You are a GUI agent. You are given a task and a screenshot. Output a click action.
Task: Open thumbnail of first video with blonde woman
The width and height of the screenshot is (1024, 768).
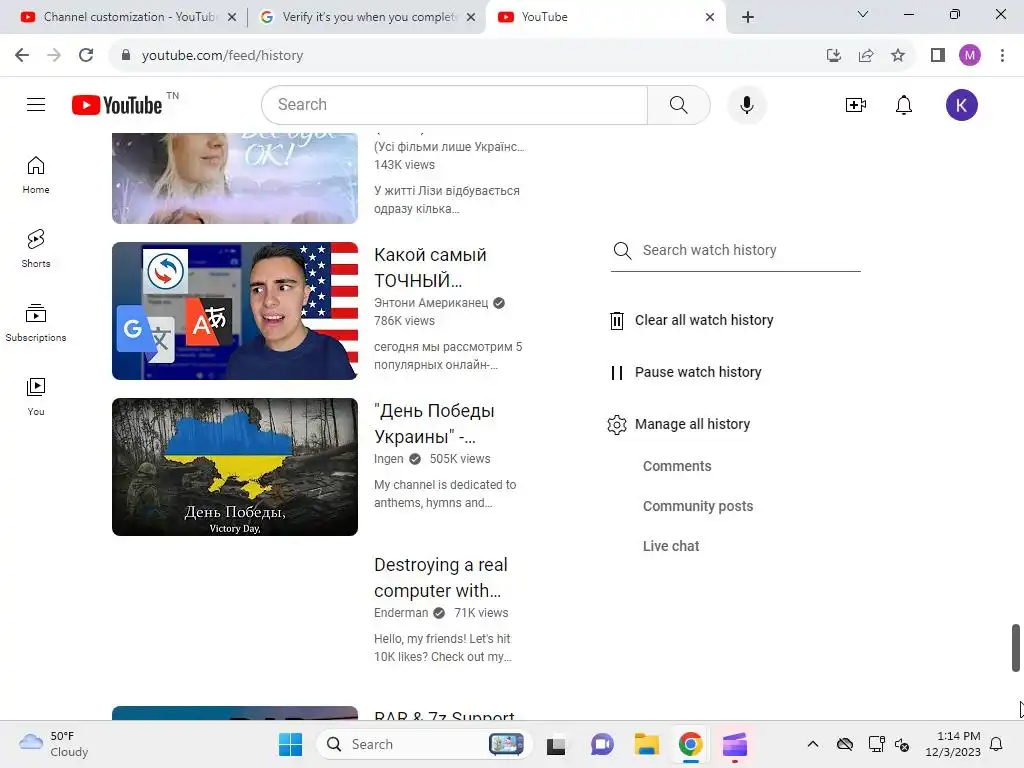[235, 178]
